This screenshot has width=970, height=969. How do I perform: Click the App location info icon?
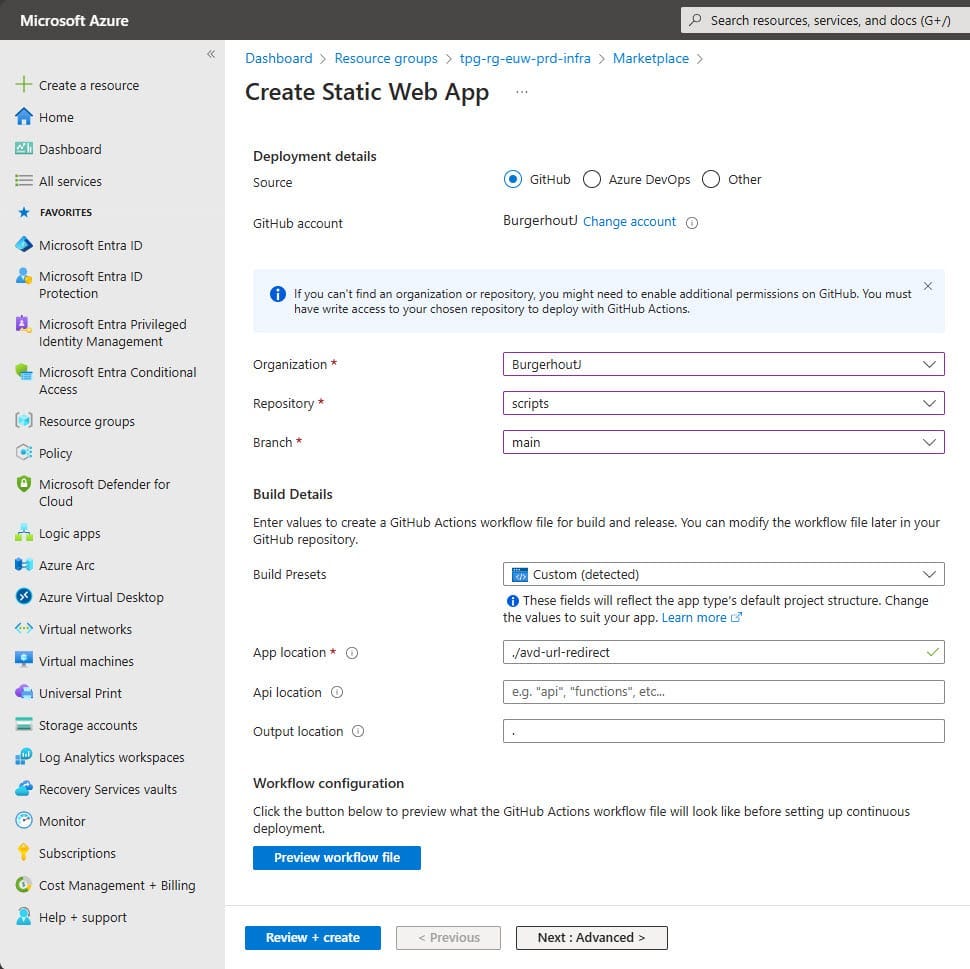point(351,653)
